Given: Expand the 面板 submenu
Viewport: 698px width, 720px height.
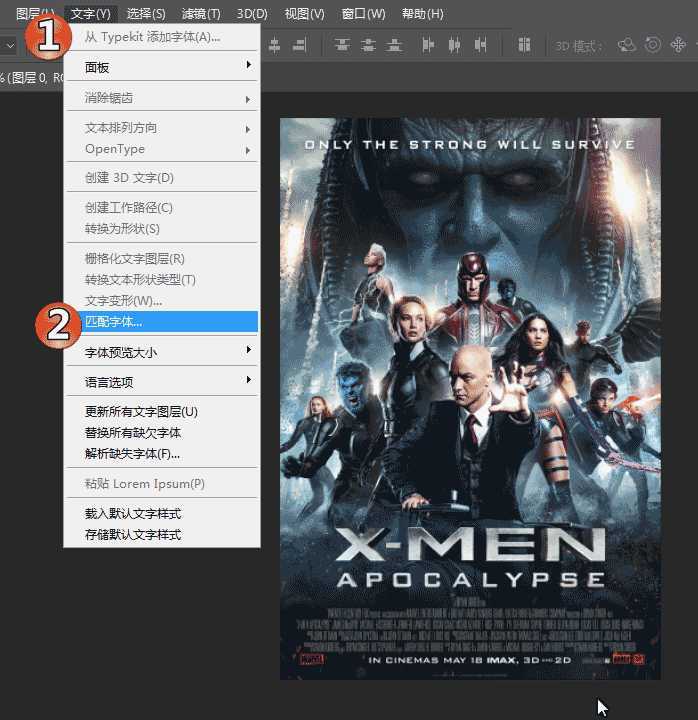Looking at the screenshot, I should click(x=161, y=67).
